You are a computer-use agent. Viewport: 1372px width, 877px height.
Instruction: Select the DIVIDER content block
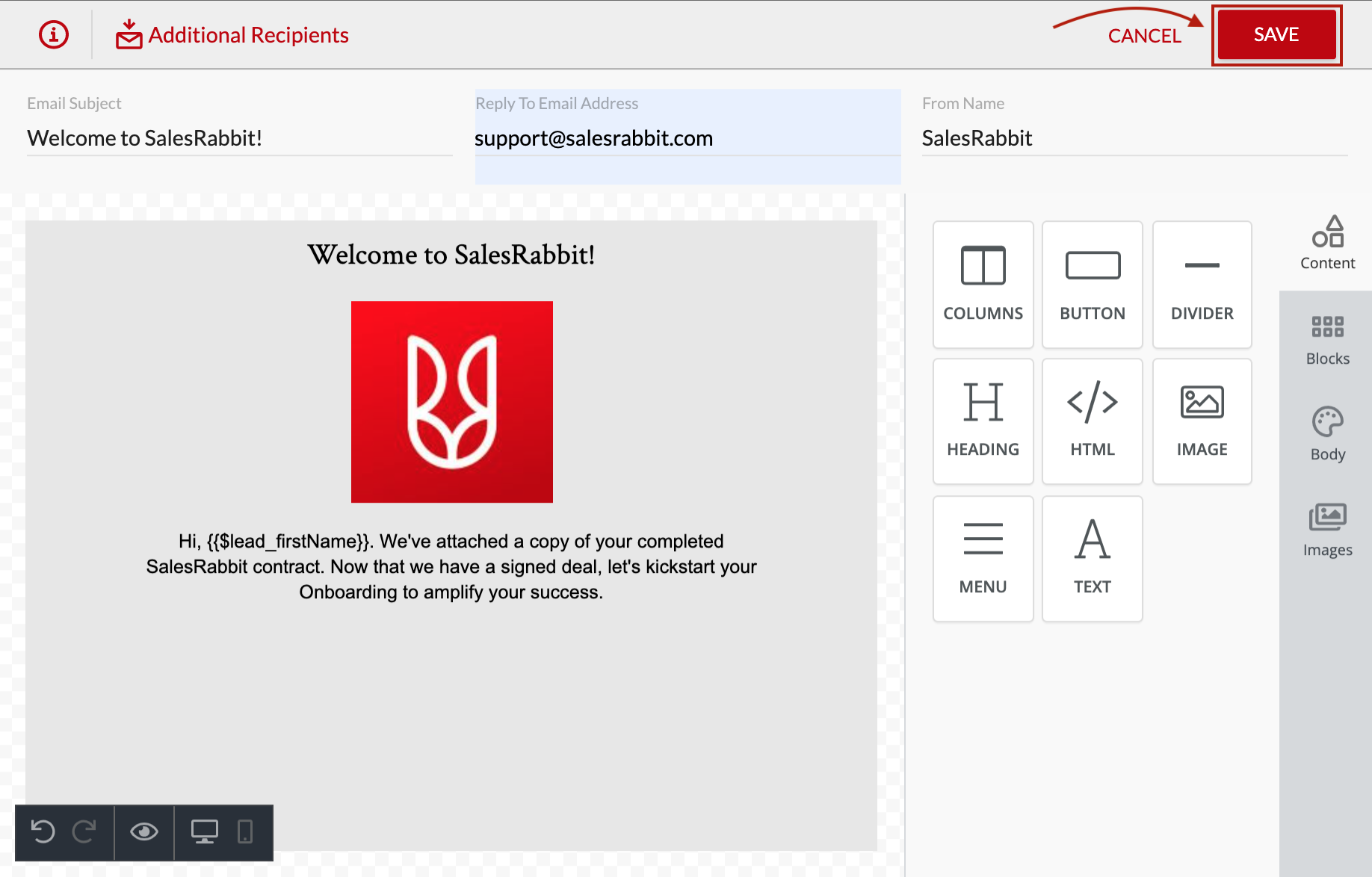[1202, 284]
